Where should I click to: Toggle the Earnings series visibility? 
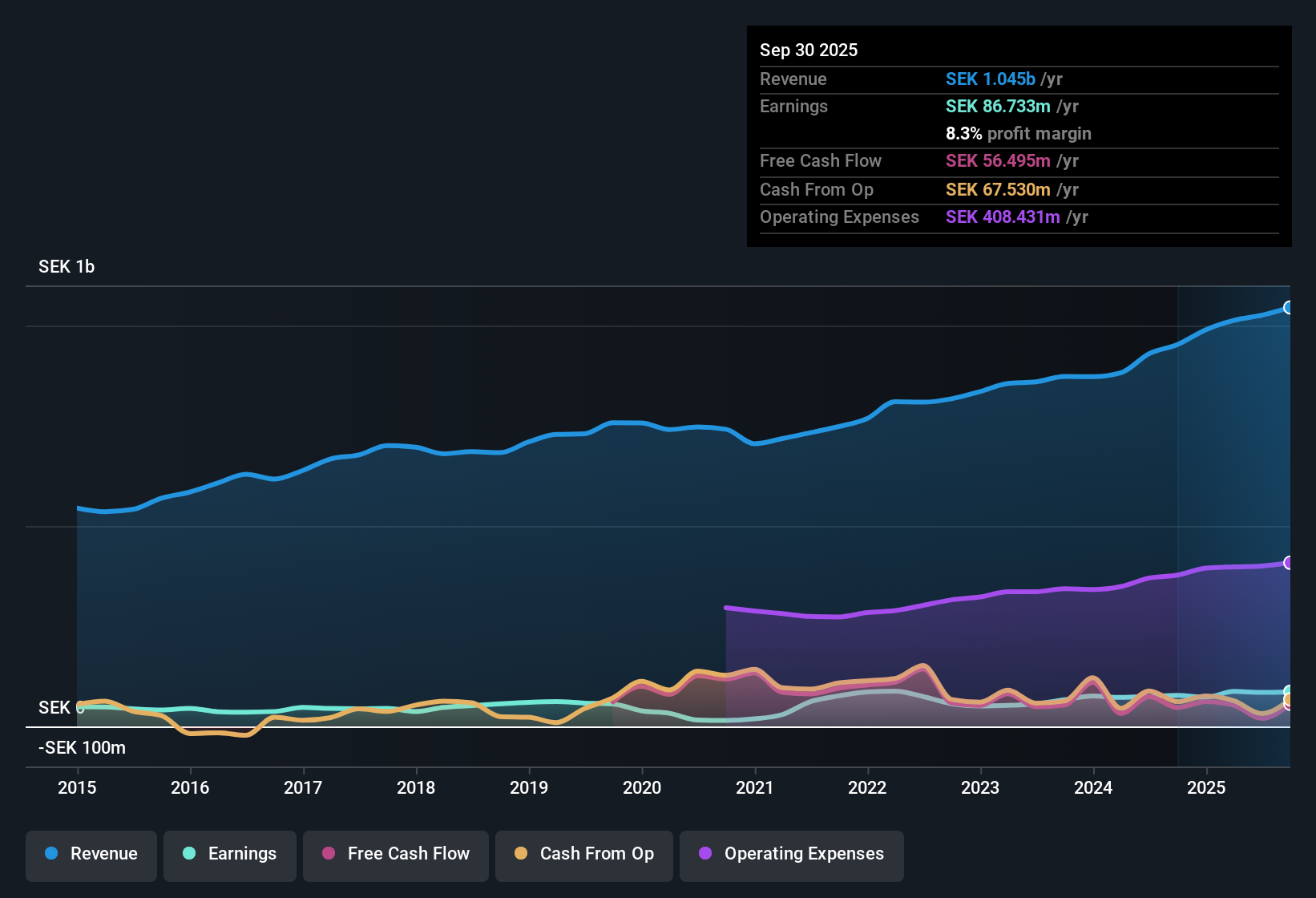229,854
